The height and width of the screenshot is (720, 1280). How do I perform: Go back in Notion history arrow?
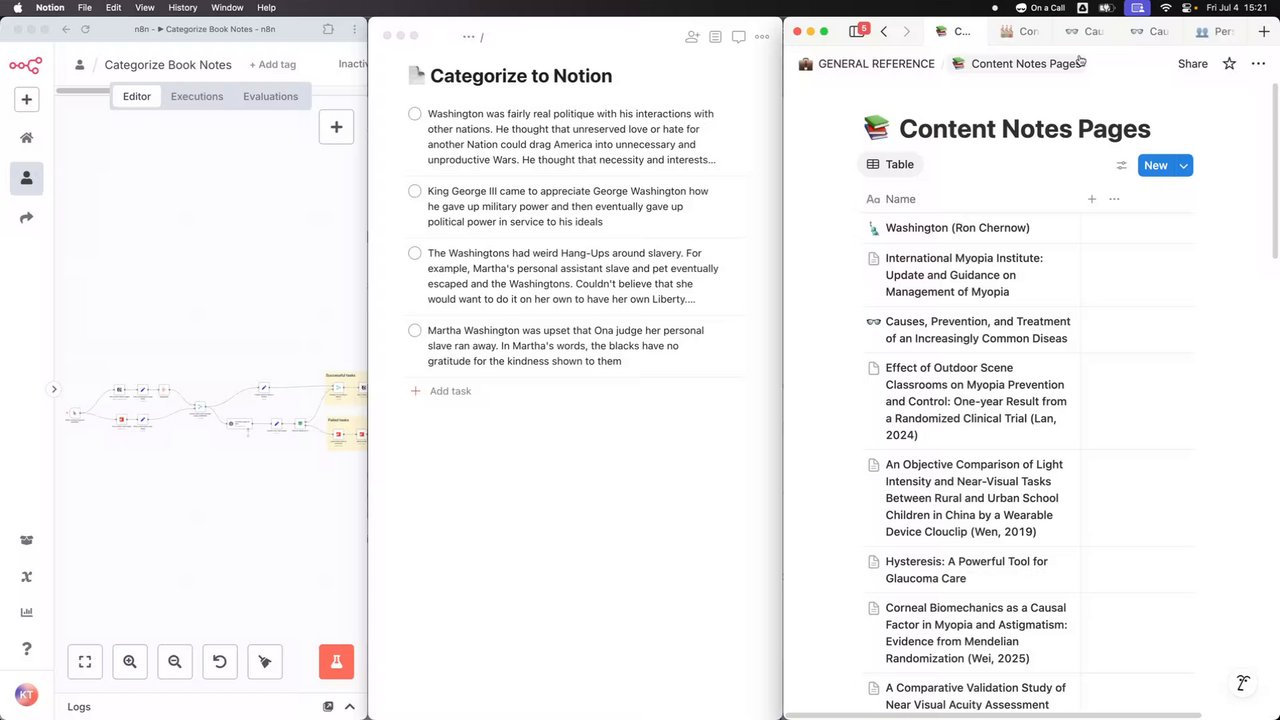(x=884, y=31)
